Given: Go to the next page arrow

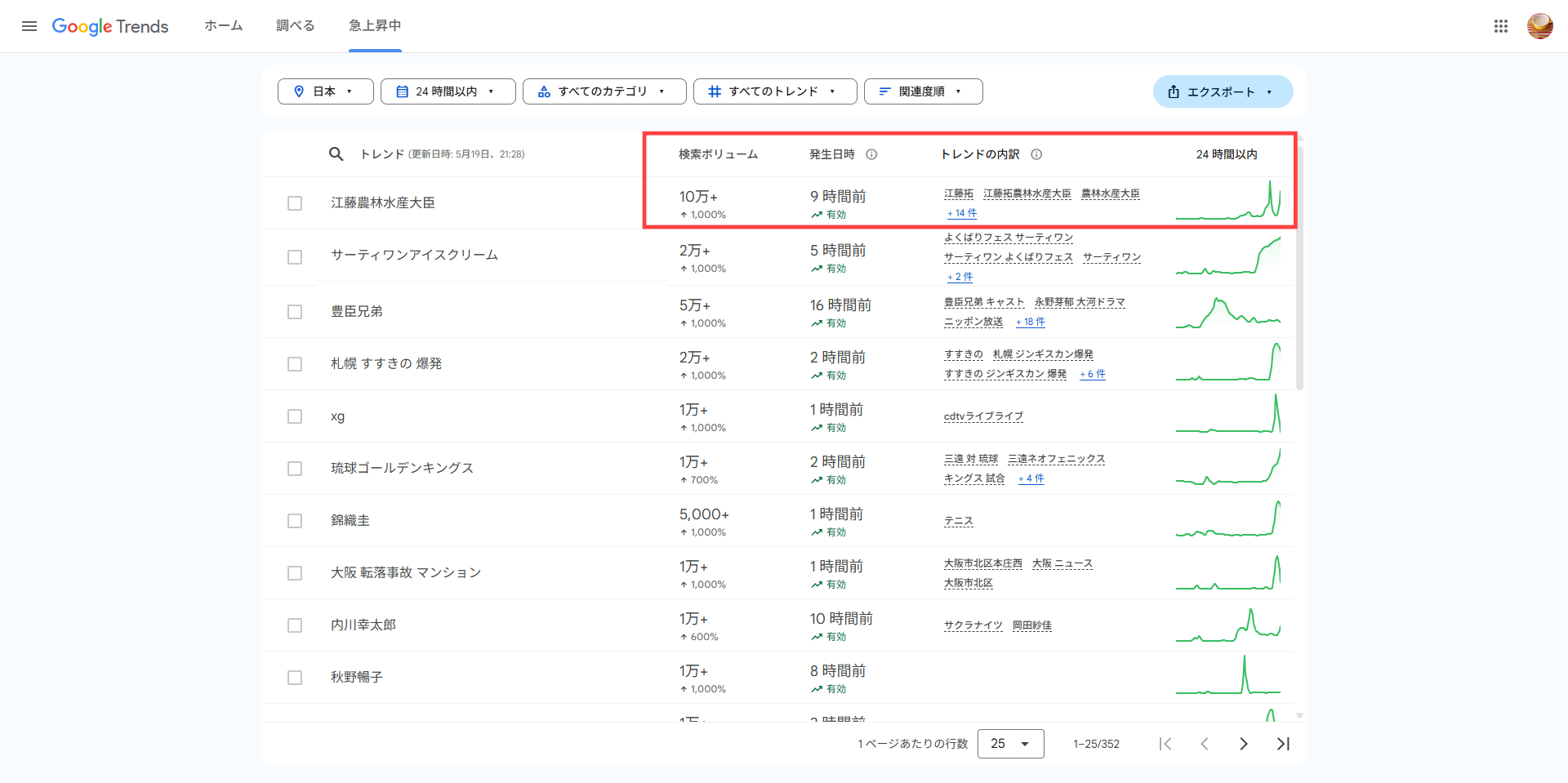Looking at the screenshot, I should [x=1243, y=744].
